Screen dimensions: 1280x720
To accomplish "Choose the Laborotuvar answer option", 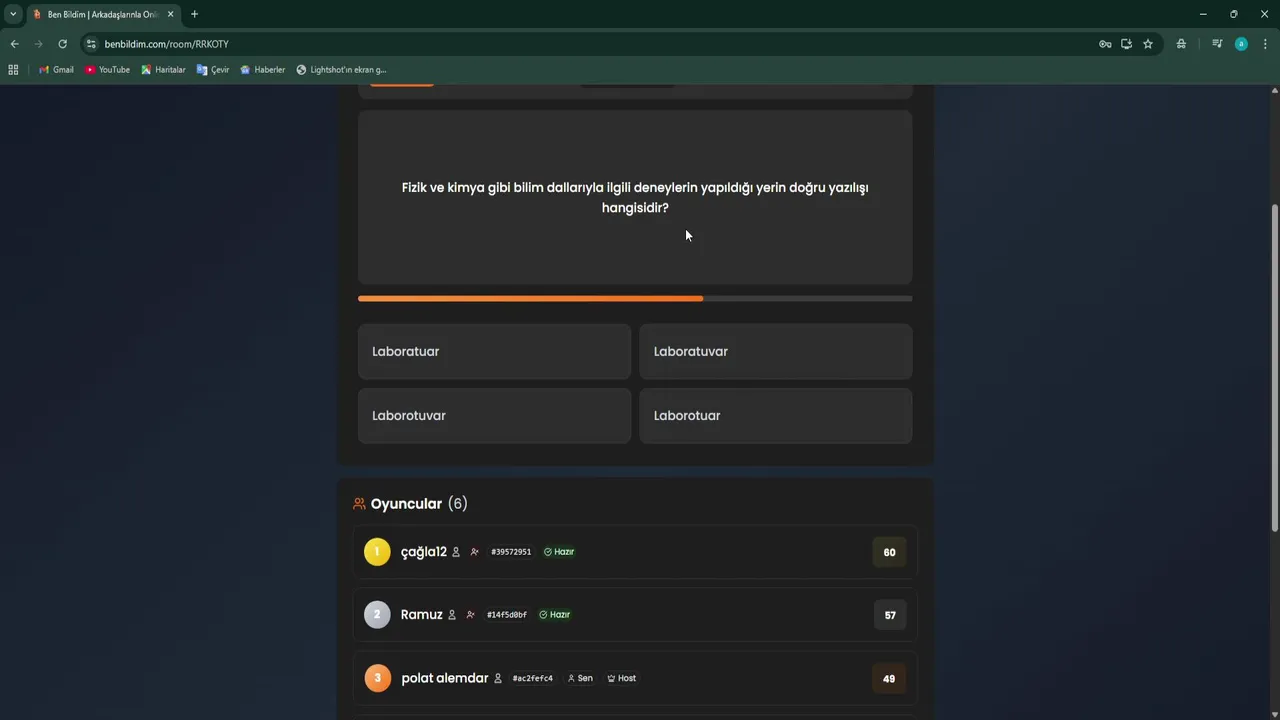I will pyautogui.click(x=494, y=415).
